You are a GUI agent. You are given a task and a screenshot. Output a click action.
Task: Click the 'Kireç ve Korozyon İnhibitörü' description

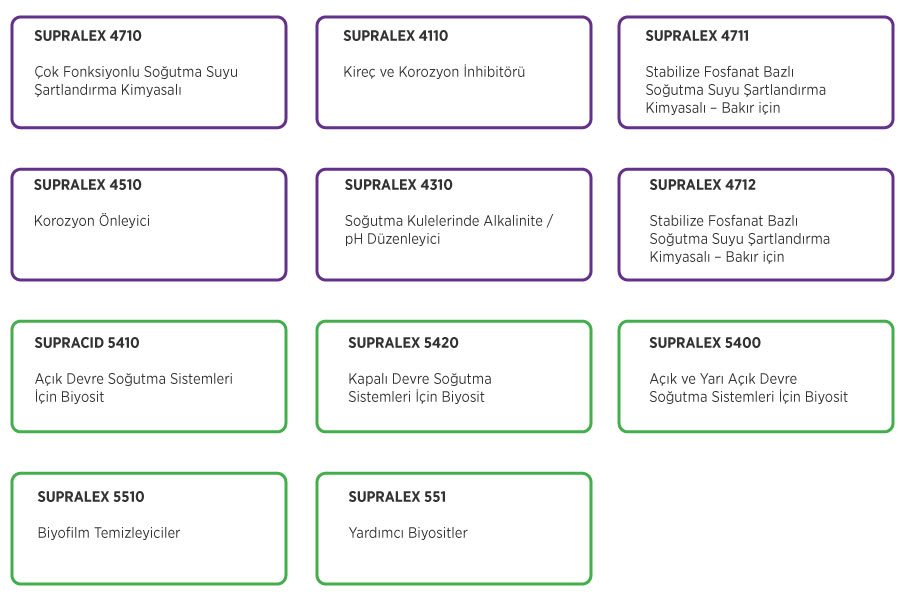point(434,72)
